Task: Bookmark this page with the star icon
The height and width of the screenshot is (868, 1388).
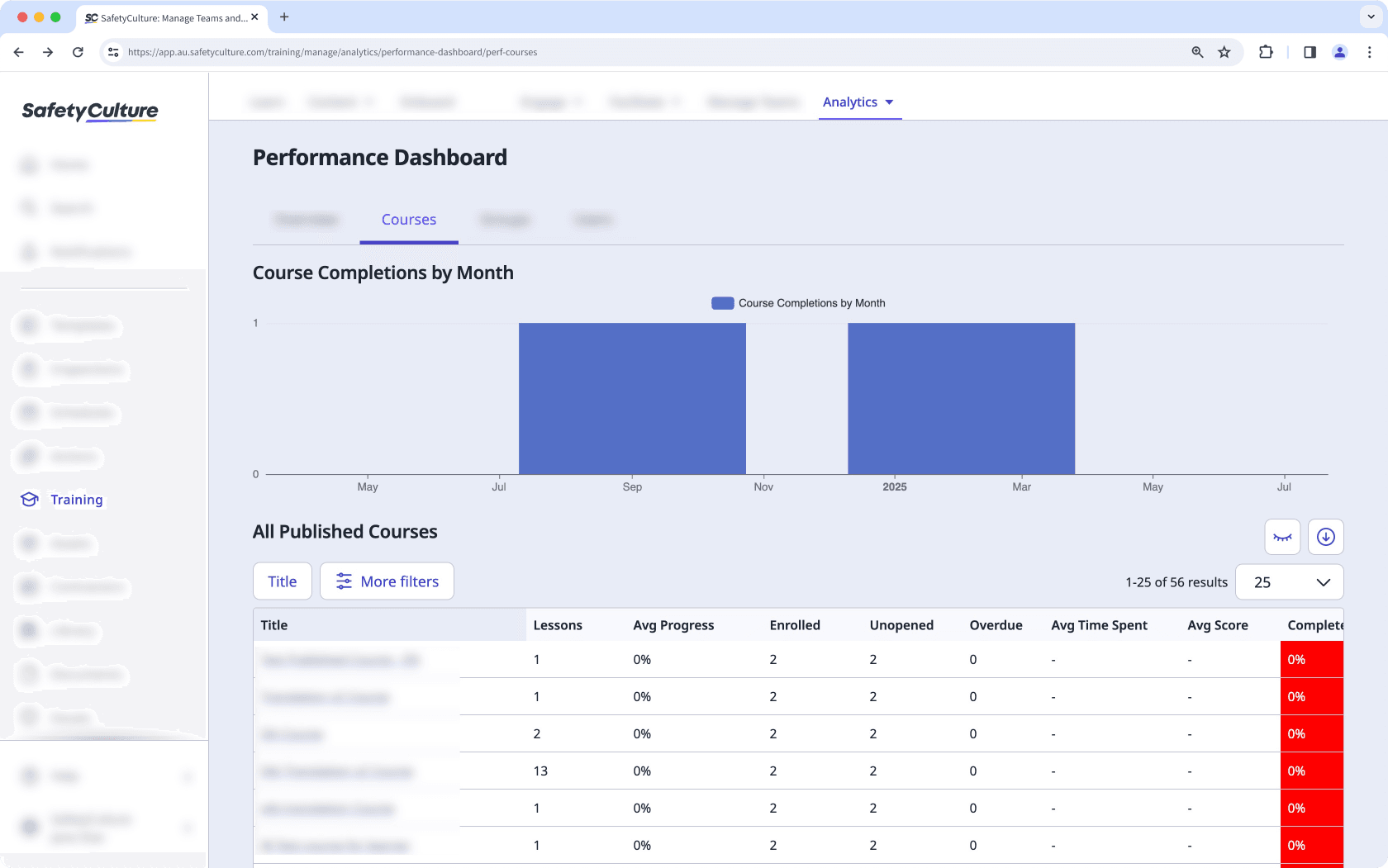Action: [1224, 51]
